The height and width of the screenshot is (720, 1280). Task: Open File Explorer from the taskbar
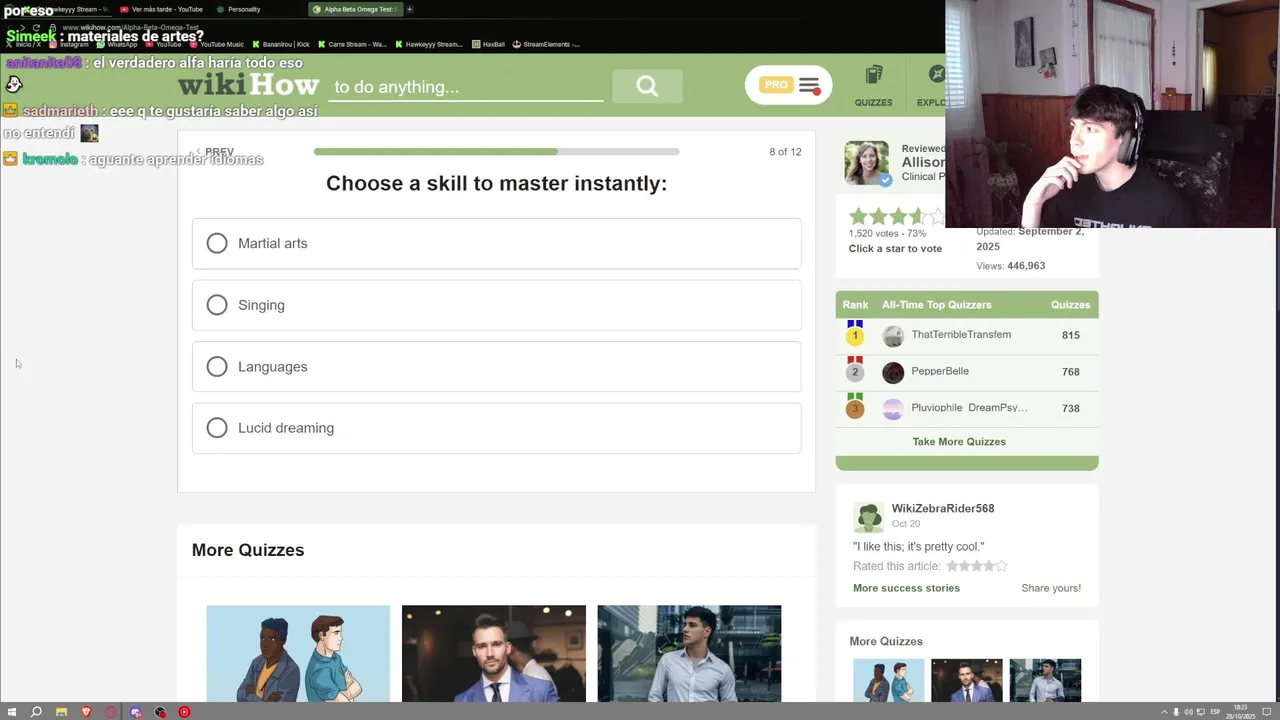coord(61,712)
